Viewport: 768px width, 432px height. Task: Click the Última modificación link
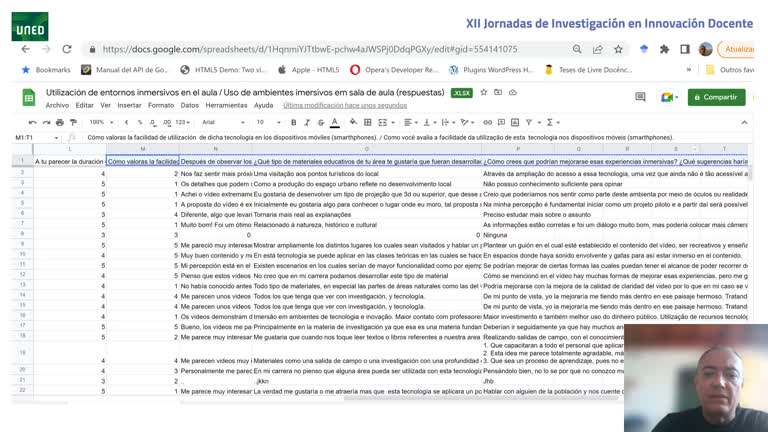coord(345,105)
